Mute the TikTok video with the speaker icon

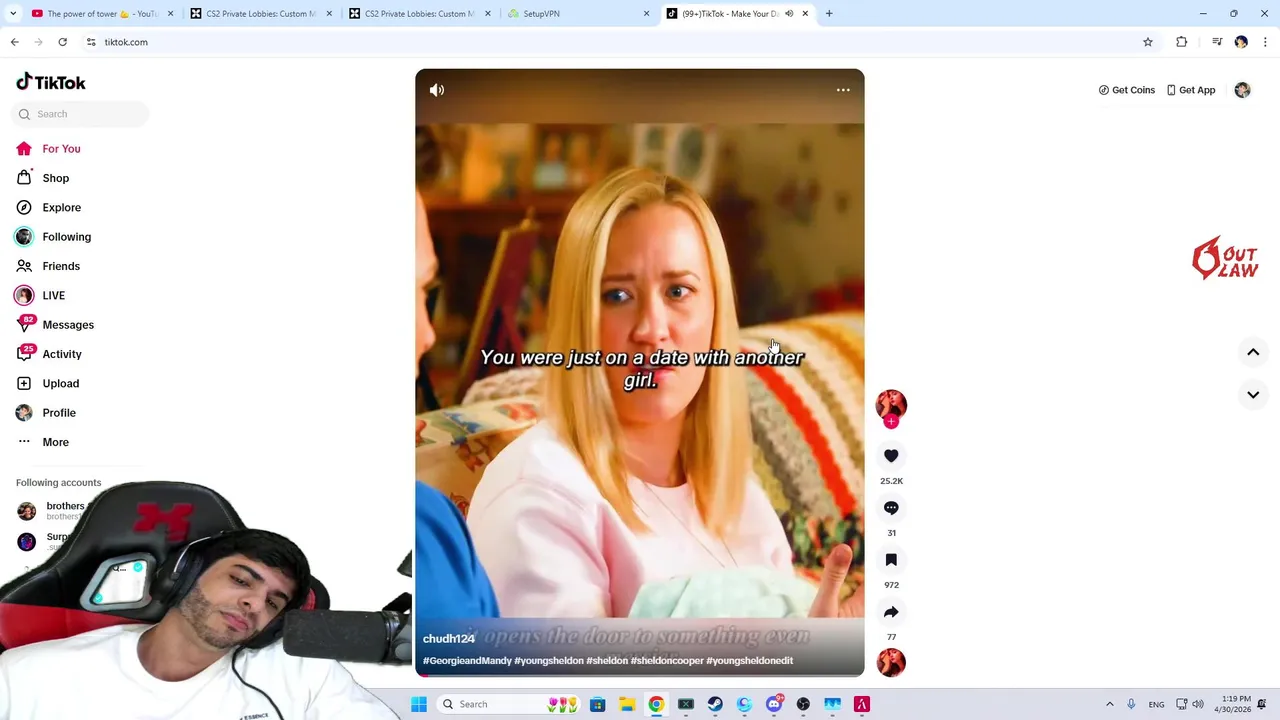[x=437, y=90]
